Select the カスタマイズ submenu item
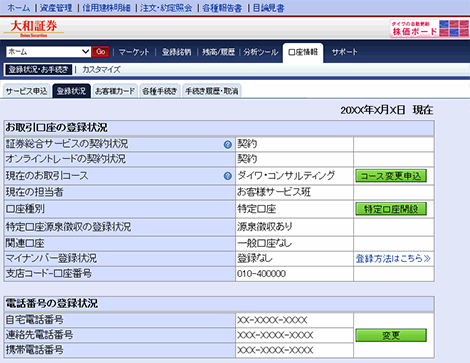470x363 pixels. [101, 69]
